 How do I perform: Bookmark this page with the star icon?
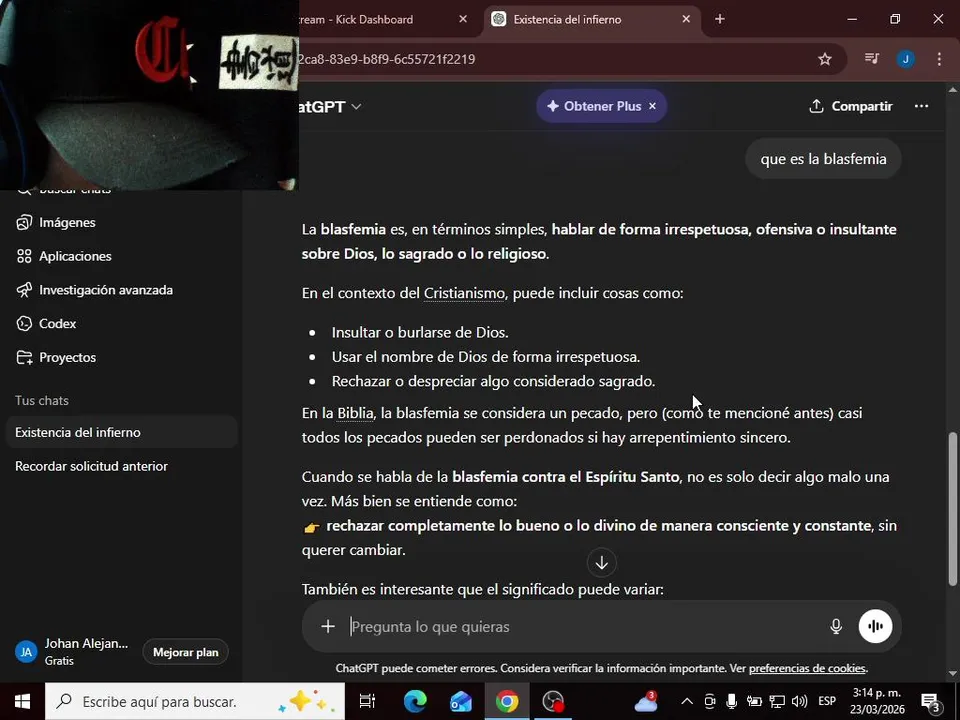[x=825, y=59]
